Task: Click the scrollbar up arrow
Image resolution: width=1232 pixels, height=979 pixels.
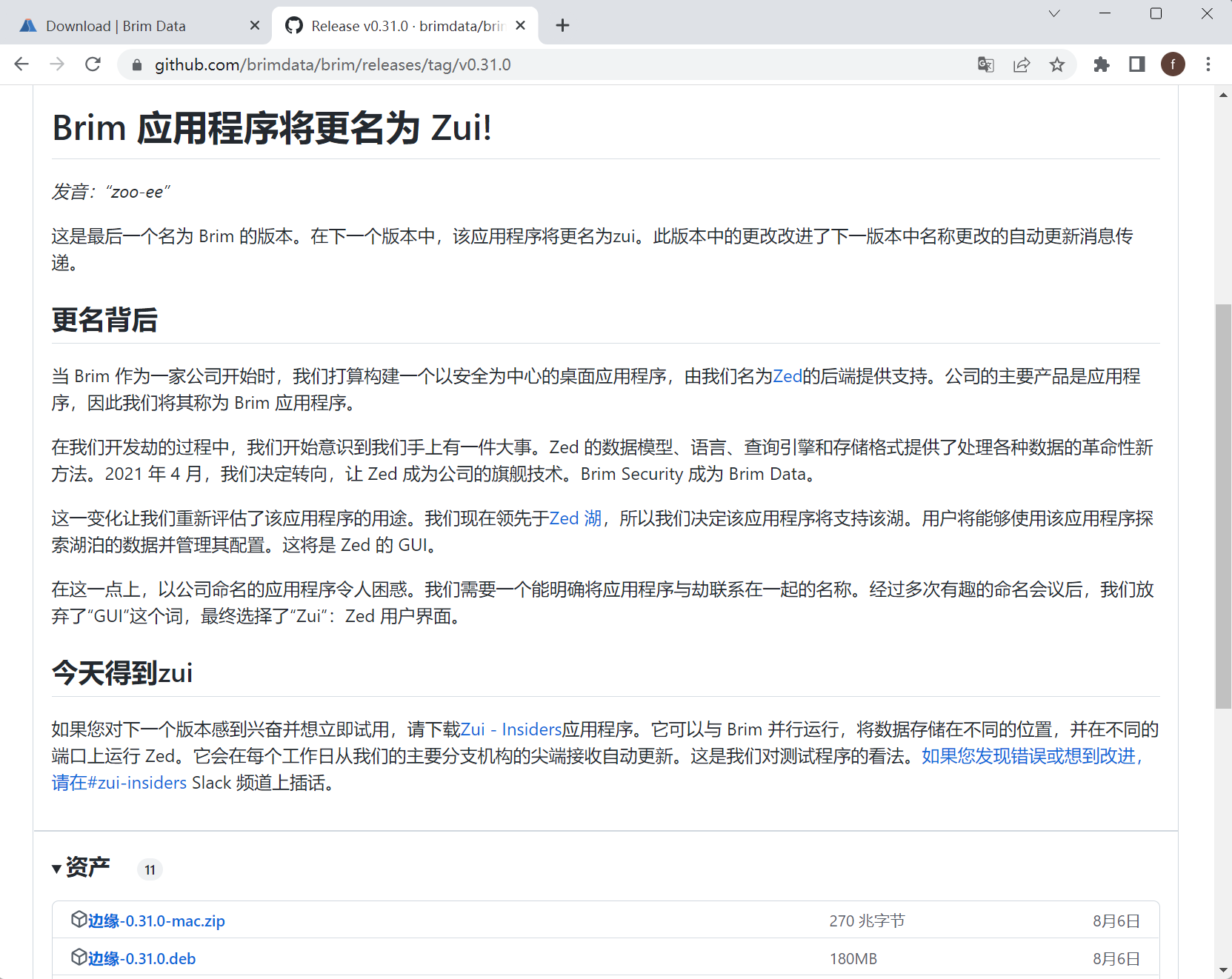Action: click(1223, 94)
